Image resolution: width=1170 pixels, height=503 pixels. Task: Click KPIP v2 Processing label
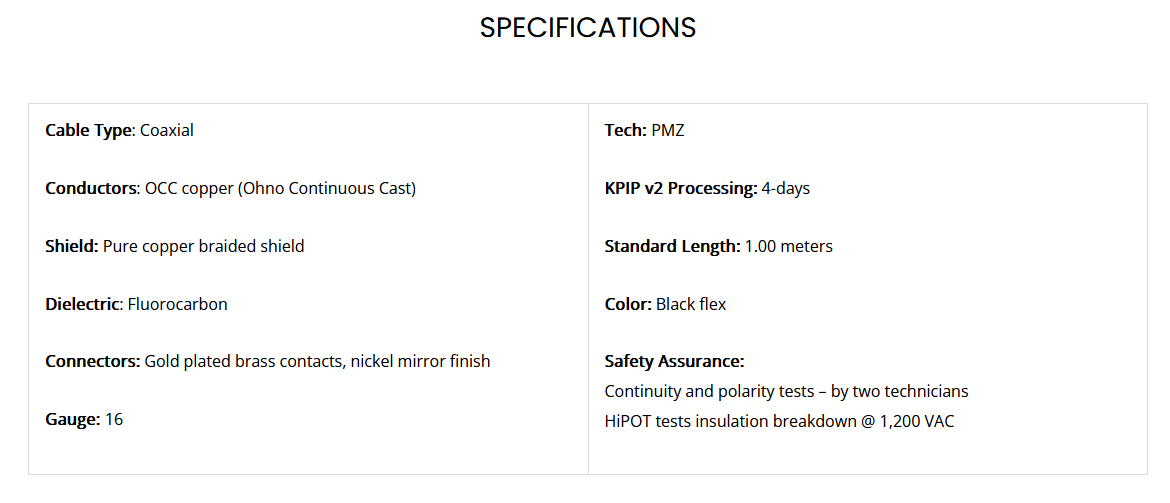(681, 189)
